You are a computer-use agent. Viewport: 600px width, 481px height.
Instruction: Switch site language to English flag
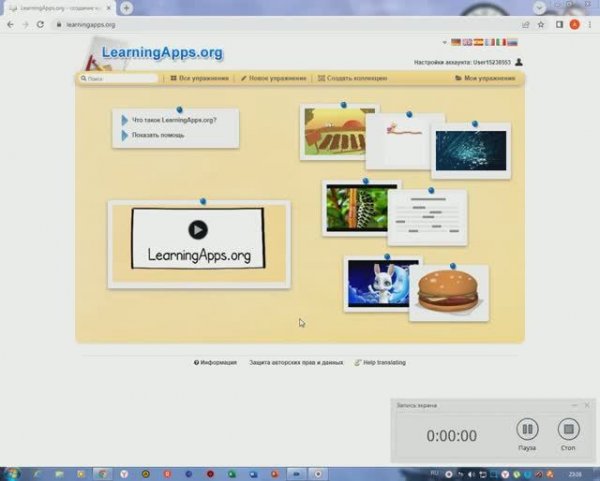click(467, 42)
